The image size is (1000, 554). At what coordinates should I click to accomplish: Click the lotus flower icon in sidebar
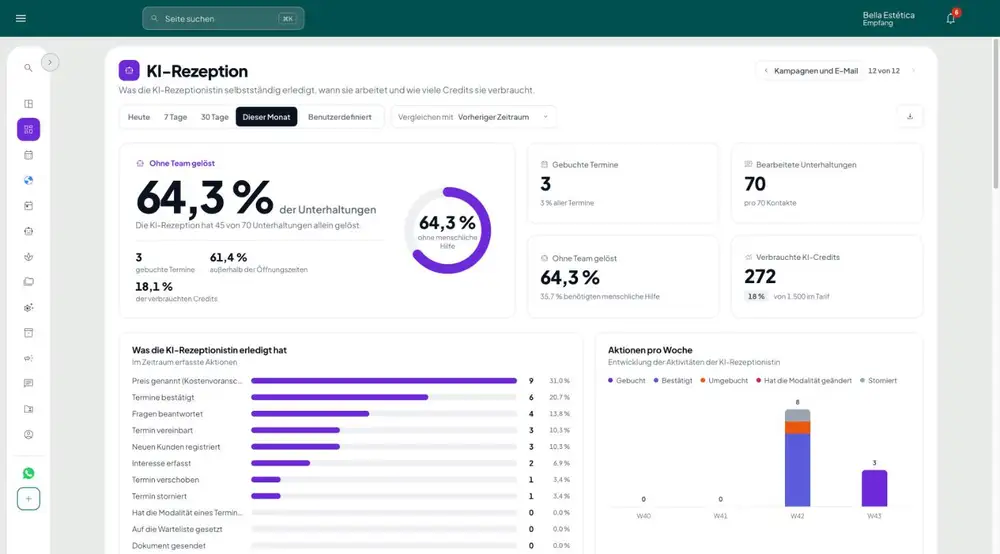[29, 257]
